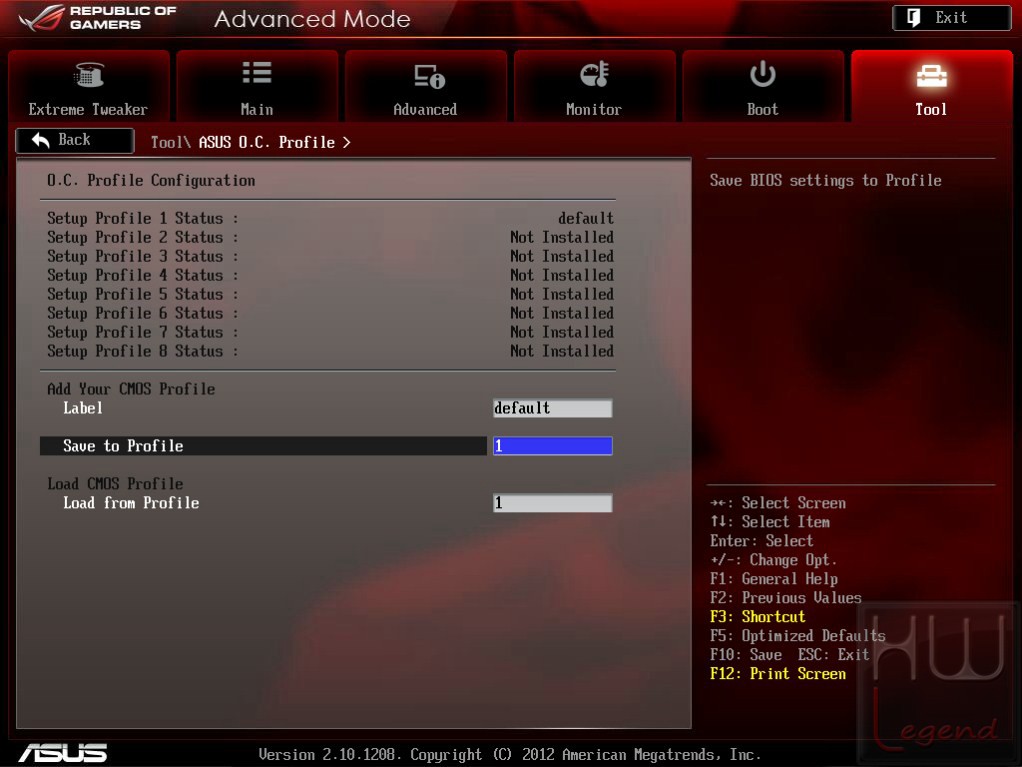Screen dimensions: 1022x767
Task: Click the F2: Previous Values hint
Action: click(785, 598)
